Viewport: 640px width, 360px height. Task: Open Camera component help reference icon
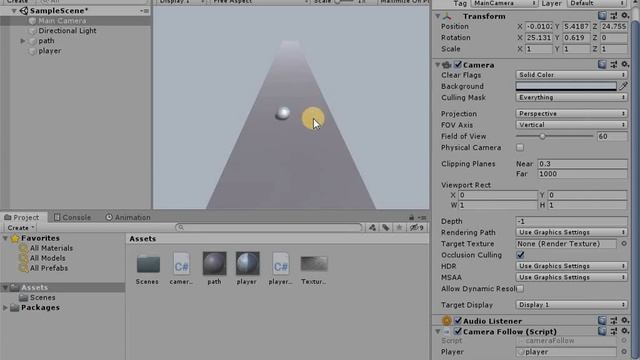tap(602, 64)
